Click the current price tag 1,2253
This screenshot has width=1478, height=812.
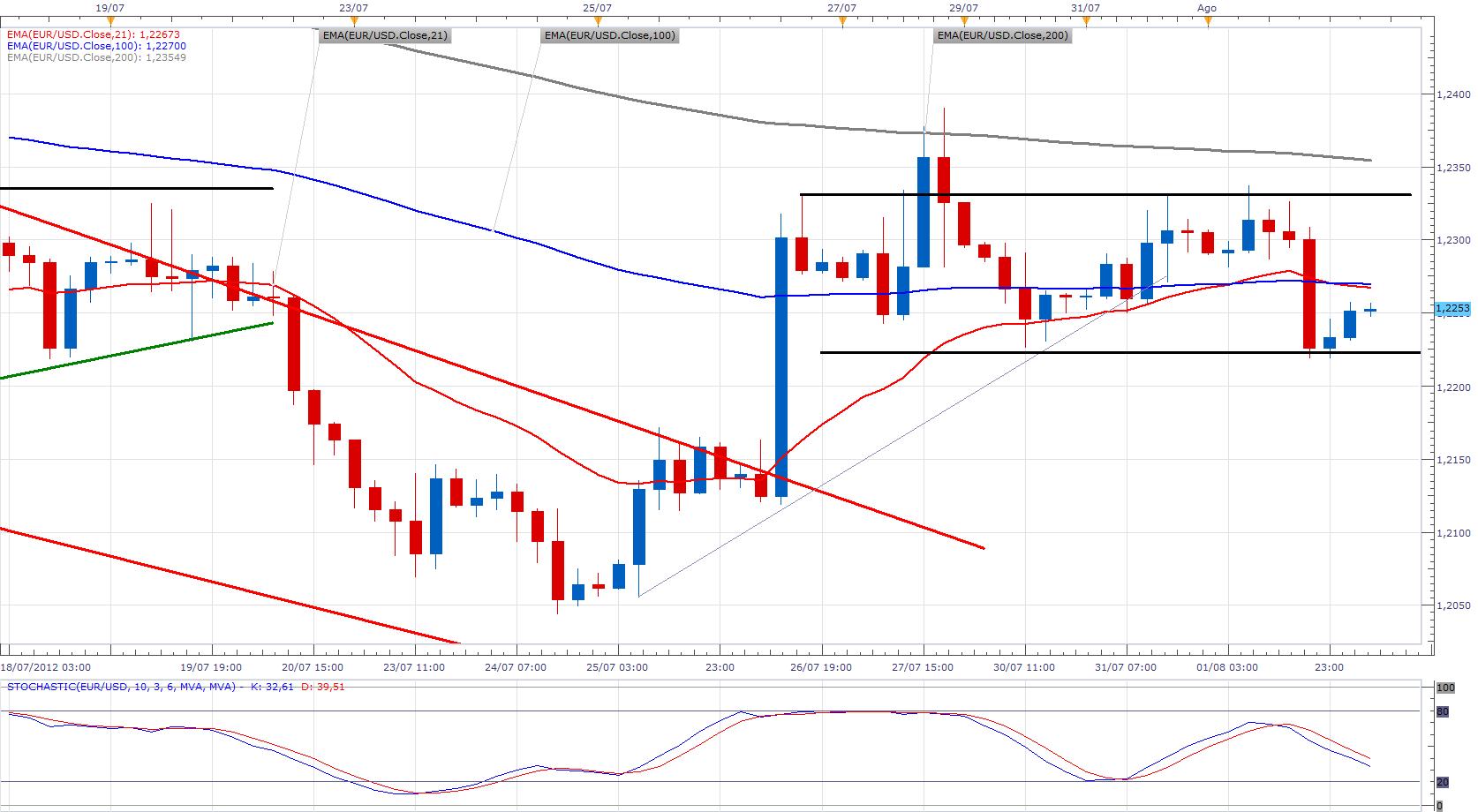tap(1452, 309)
